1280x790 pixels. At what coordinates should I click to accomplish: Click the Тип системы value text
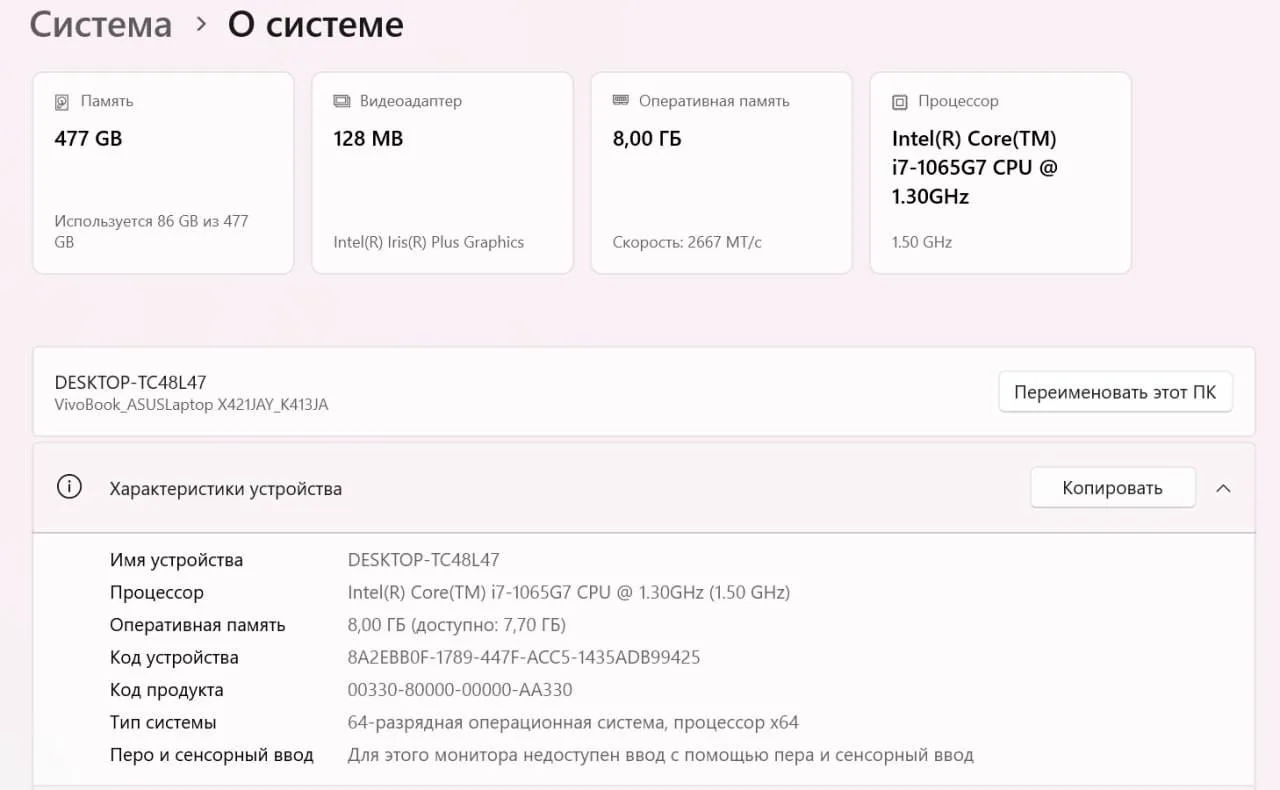point(573,722)
